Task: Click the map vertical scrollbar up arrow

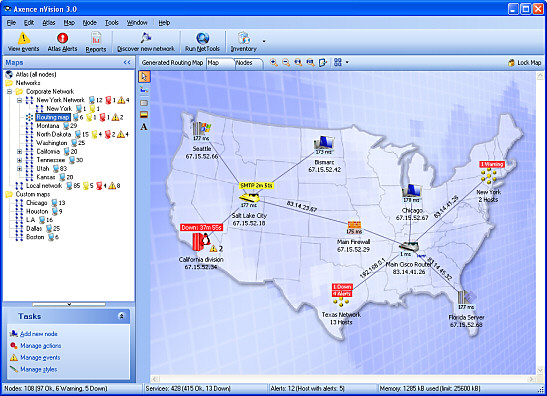Action: [540, 76]
